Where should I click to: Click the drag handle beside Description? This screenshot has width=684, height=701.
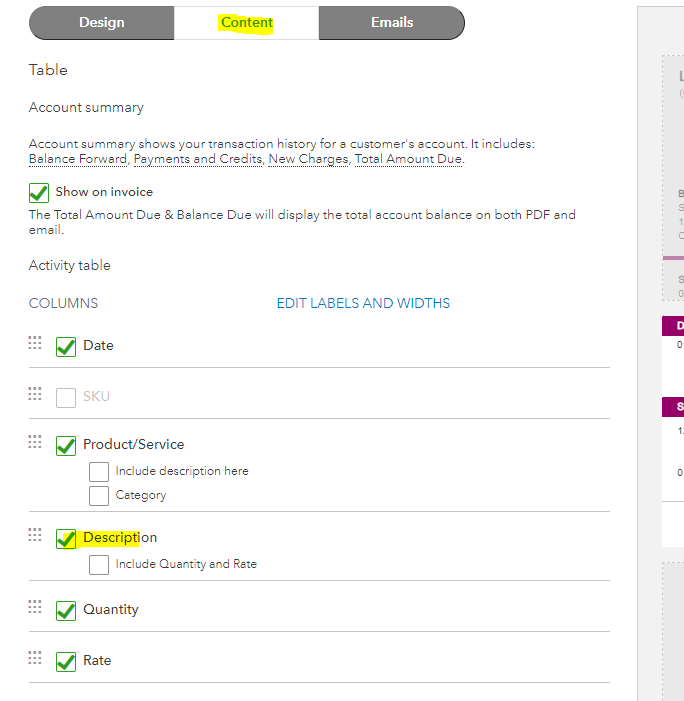pos(35,535)
